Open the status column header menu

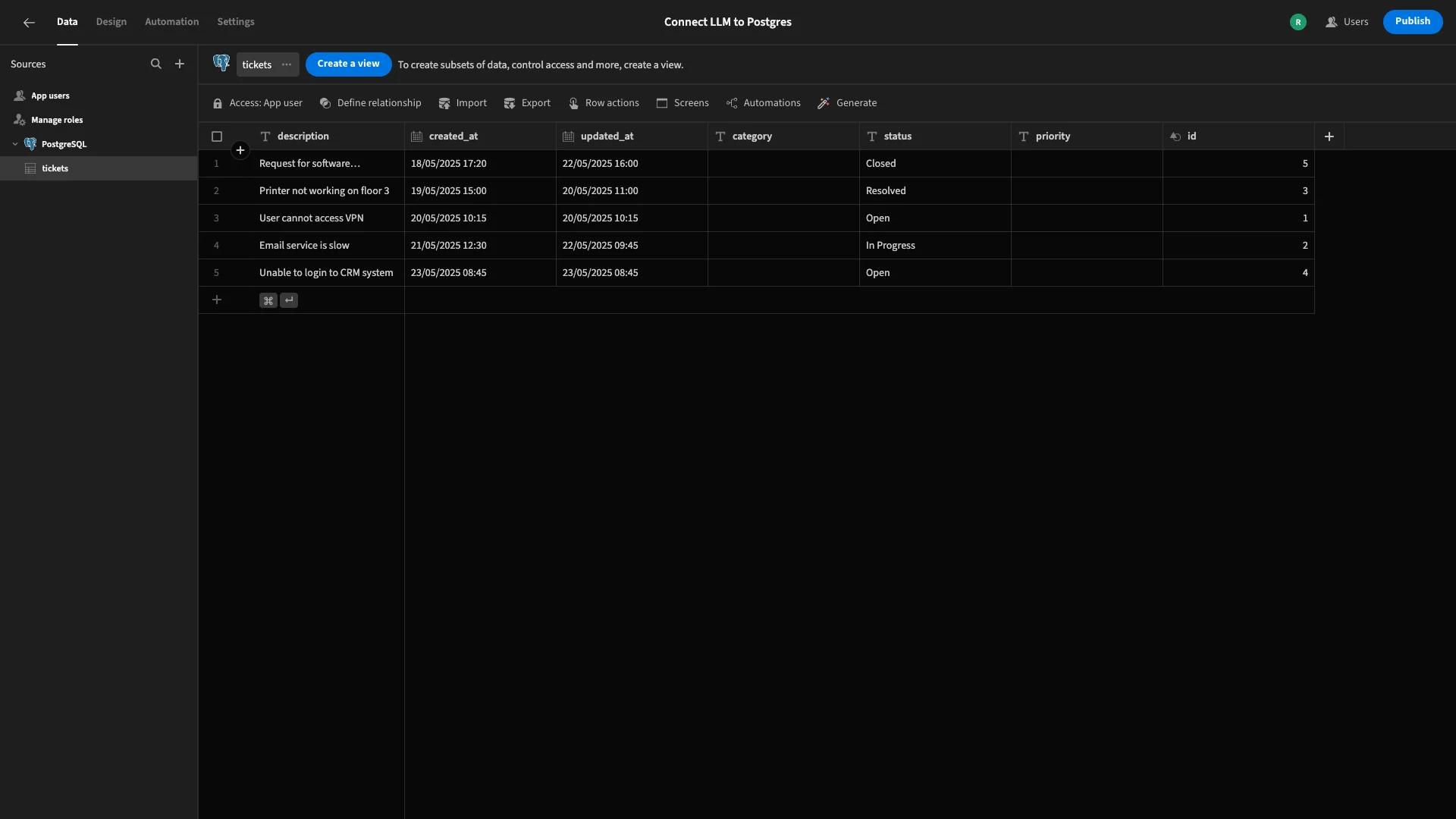[935, 136]
